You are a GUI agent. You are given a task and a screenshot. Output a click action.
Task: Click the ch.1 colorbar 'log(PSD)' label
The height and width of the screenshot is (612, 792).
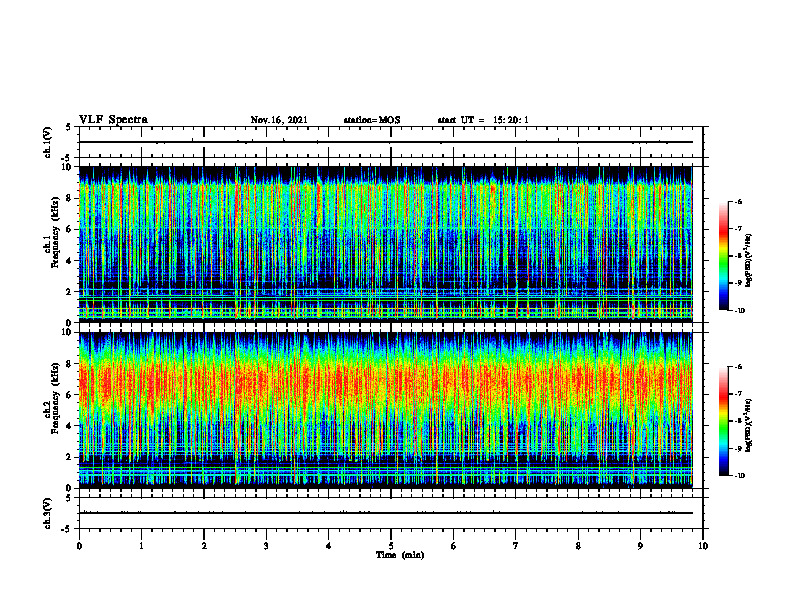tap(749, 261)
